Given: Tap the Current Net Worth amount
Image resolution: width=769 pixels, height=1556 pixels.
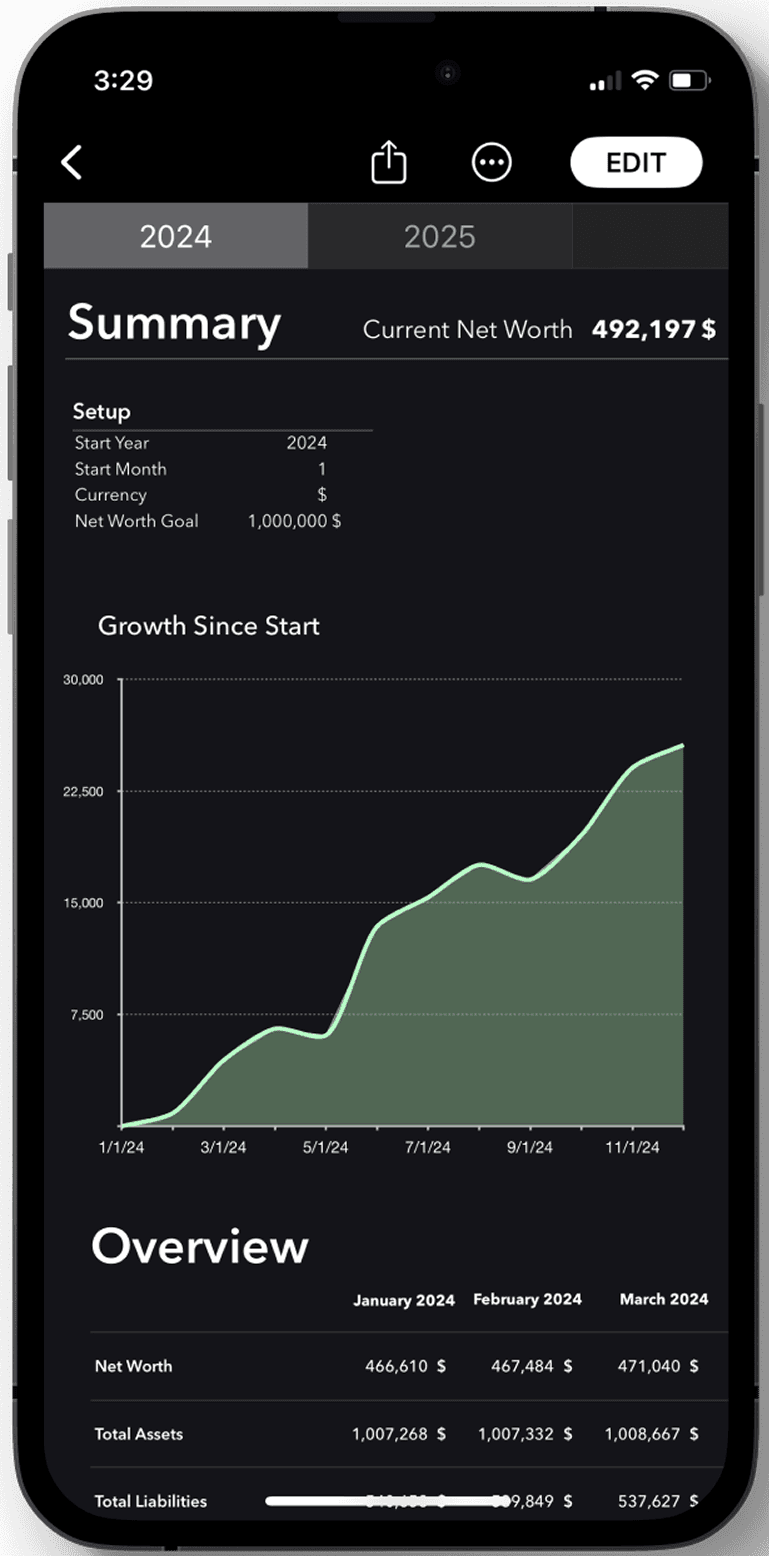Looking at the screenshot, I should click(x=654, y=329).
